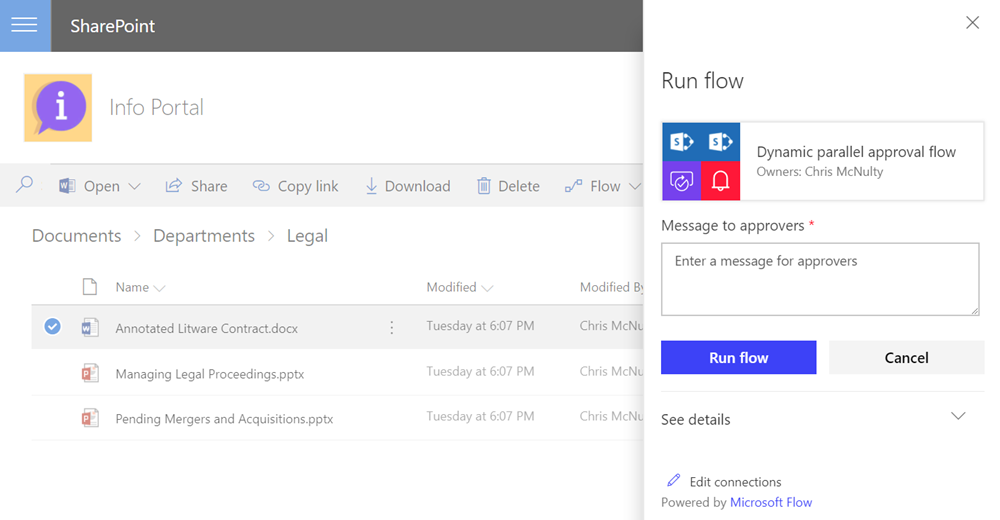Click the red notification bell tile
The height and width of the screenshot is (520, 1000).
[720, 181]
